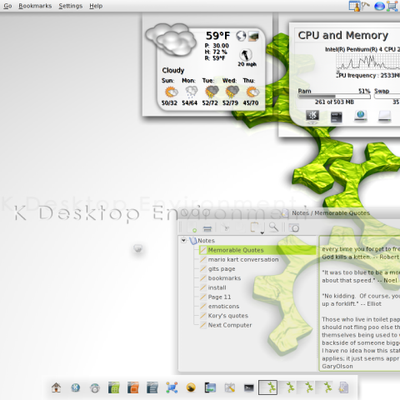Open the bookmarks note
This screenshot has width=400, height=400.
(x=224, y=278)
